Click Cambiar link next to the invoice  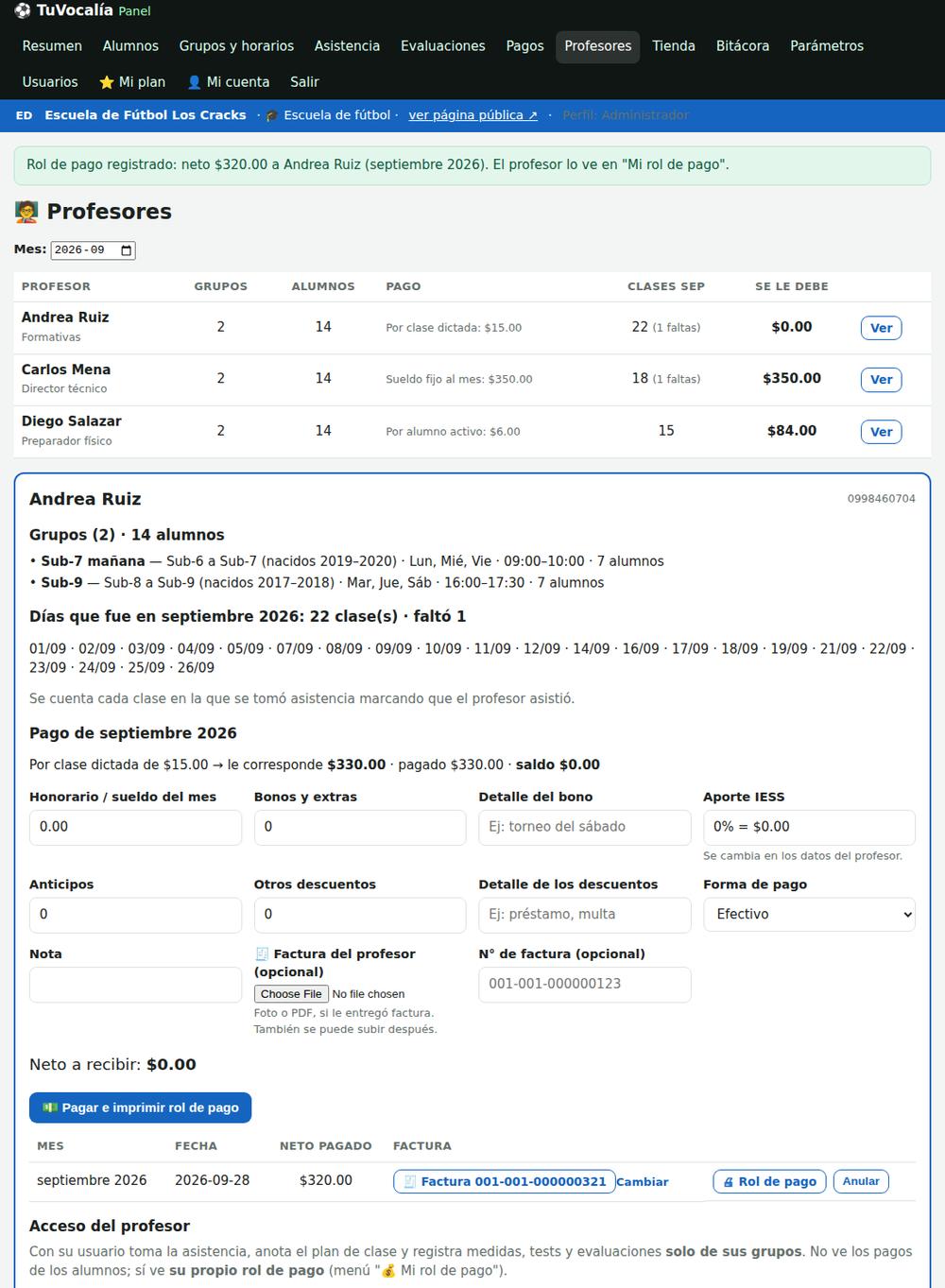(643, 1182)
